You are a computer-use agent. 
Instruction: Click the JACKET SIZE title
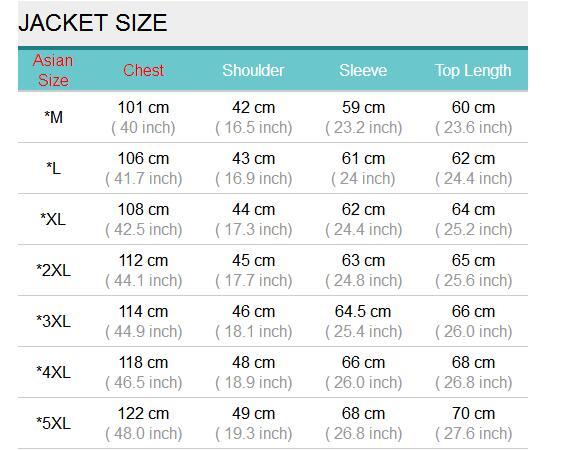coord(92,23)
